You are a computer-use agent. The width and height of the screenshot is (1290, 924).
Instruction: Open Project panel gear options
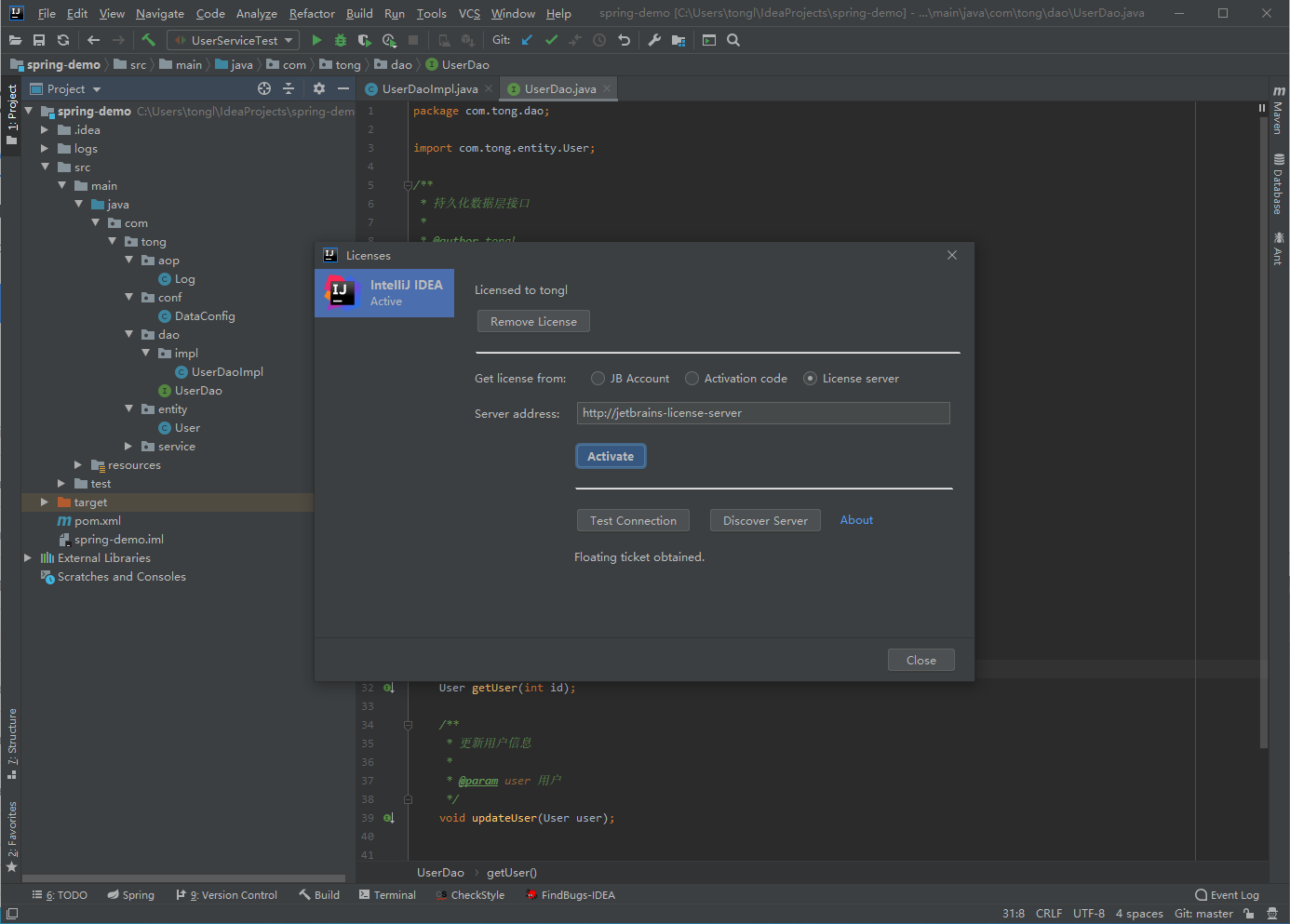tap(319, 88)
